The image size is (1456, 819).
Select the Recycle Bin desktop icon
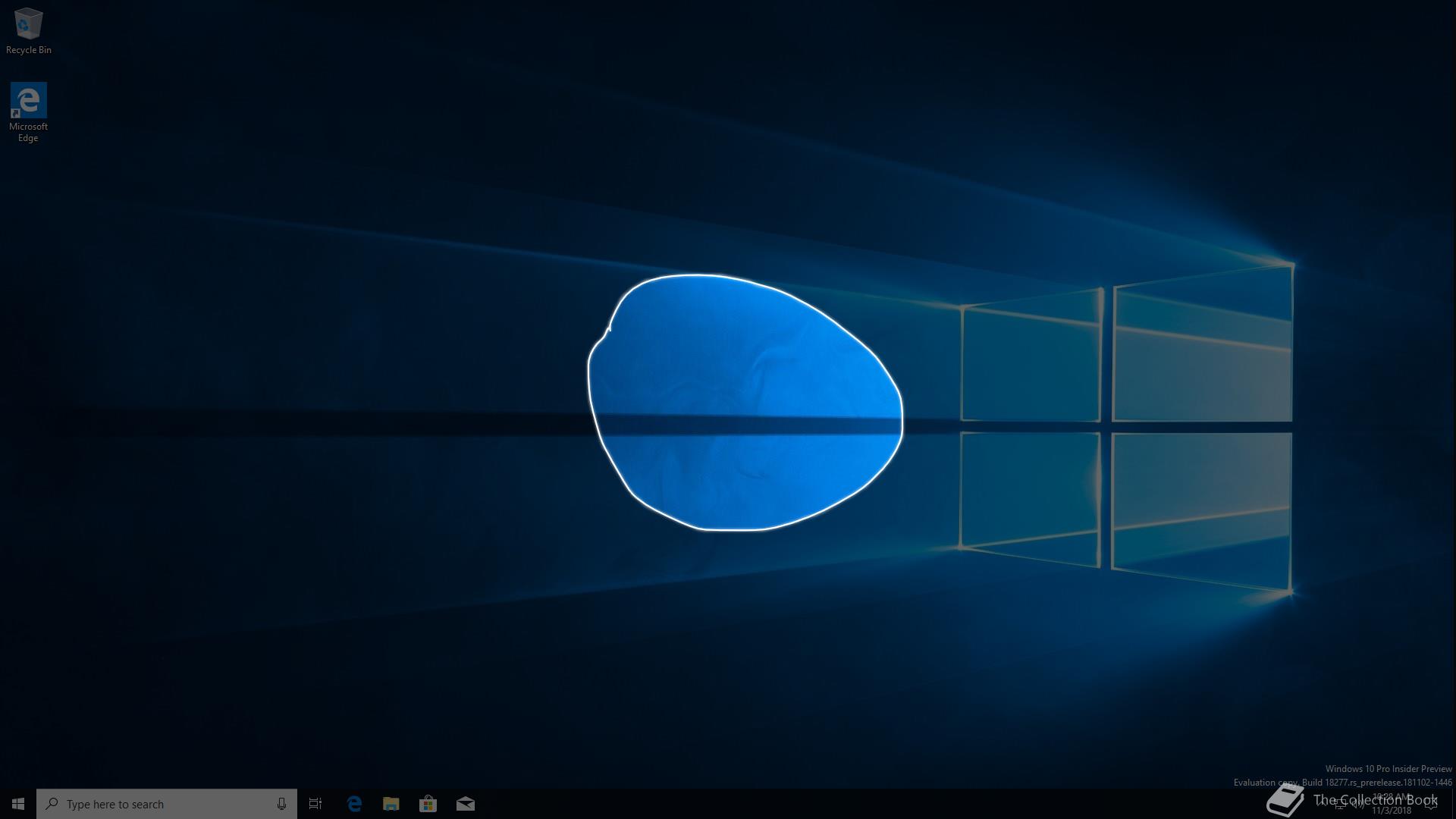[28, 32]
